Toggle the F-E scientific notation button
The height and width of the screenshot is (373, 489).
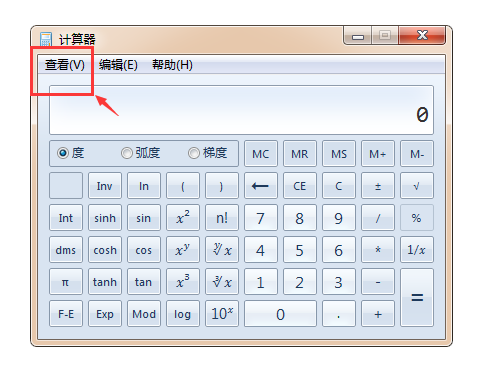tap(66, 314)
